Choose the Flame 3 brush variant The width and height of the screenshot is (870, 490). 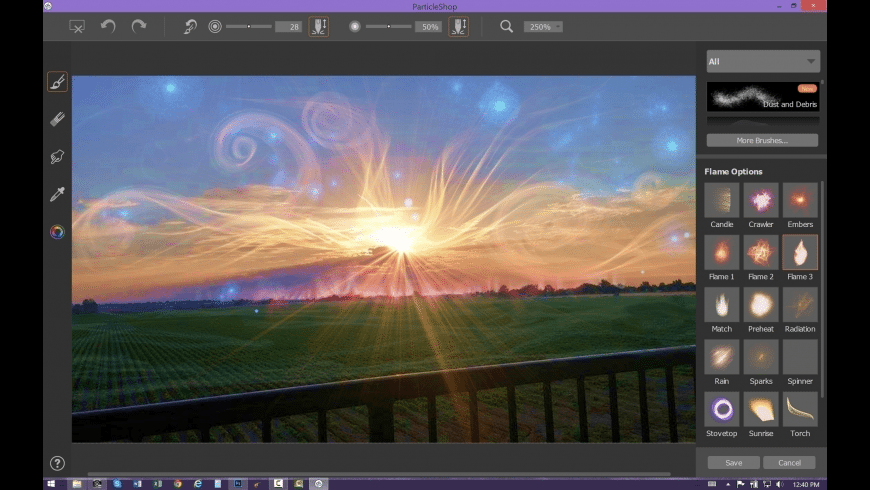(x=800, y=252)
